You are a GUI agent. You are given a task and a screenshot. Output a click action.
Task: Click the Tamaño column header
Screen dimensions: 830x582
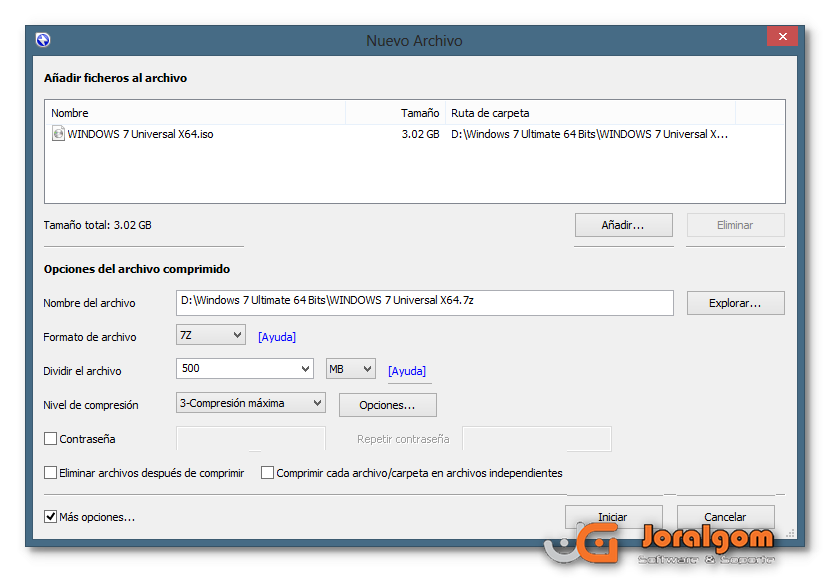click(395, 113)
